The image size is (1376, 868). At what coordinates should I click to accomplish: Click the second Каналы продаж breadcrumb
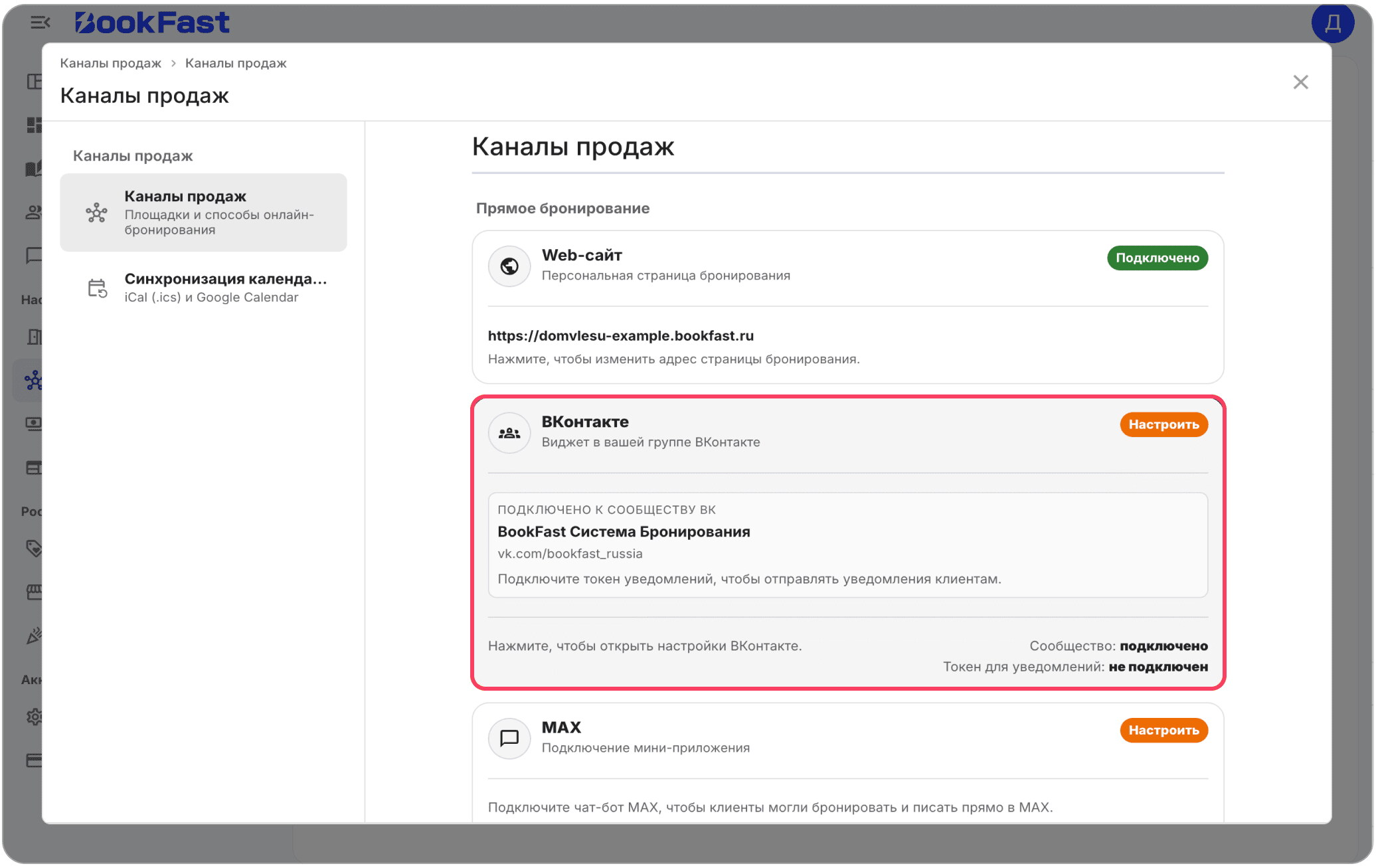coord(236,63)
